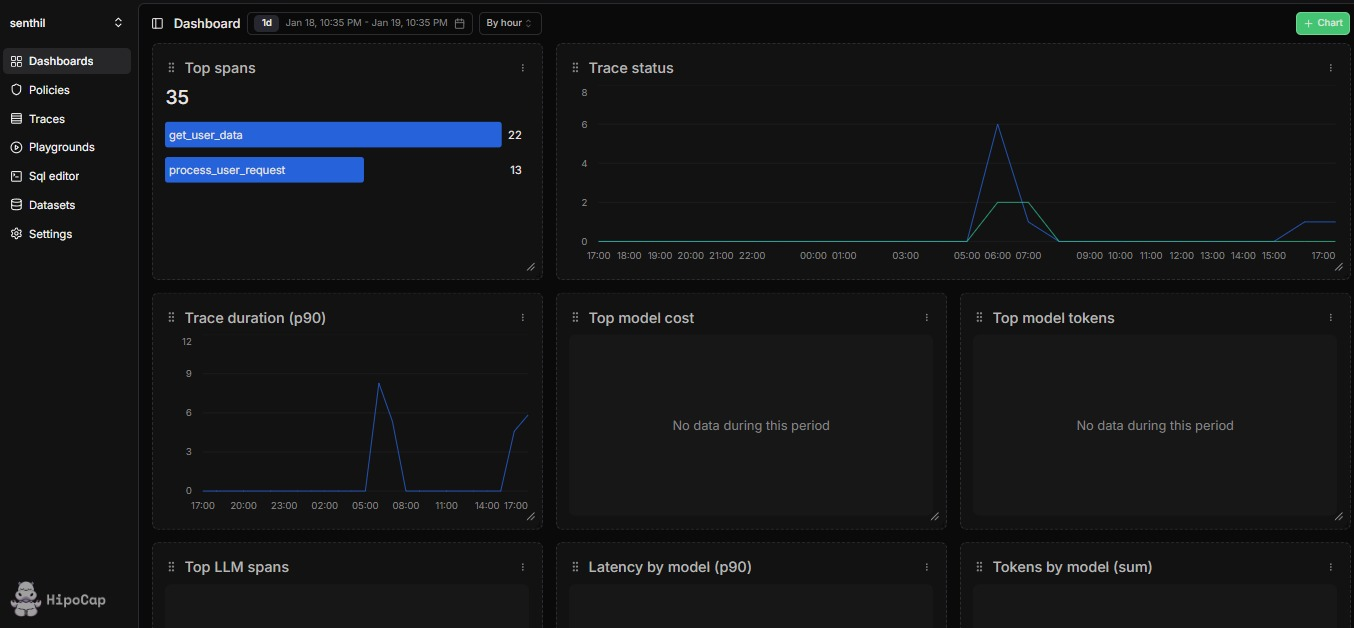Click the Policies shield icon
The image size is (1354, 628).
(16, 90)
